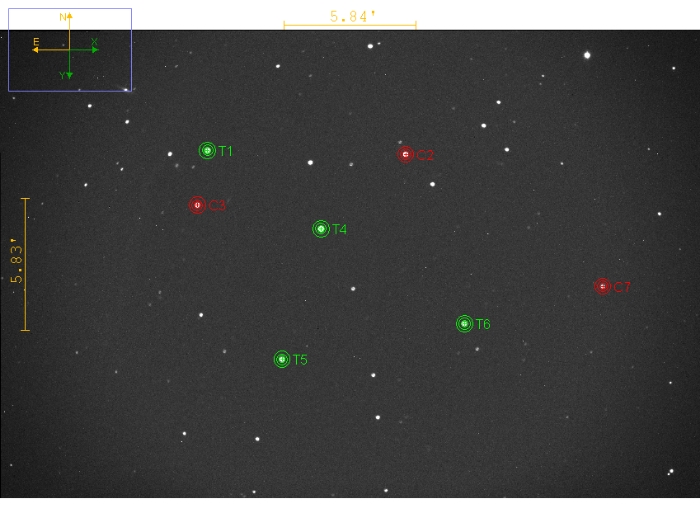Click the red C7 aperture marker

click(602, 287)
